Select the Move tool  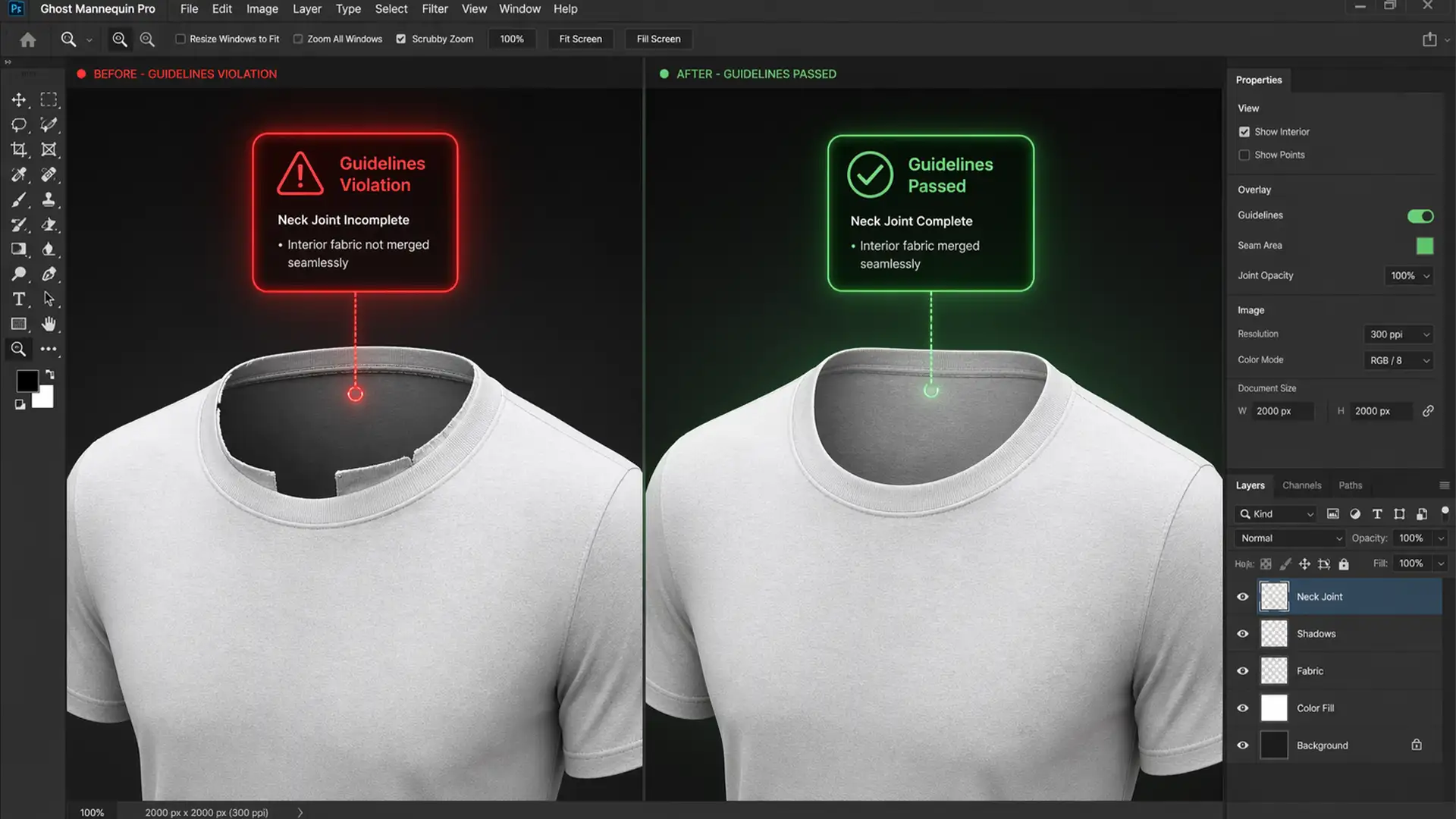(19, 100)
